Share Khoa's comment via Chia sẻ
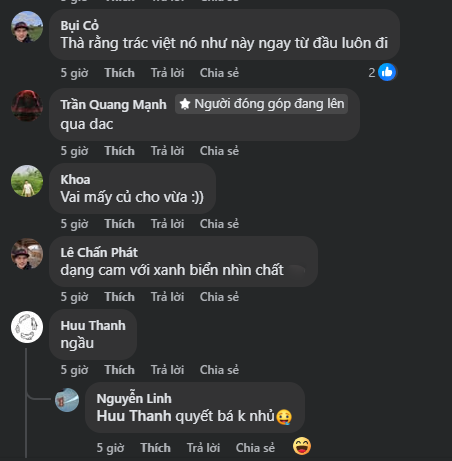Viewport: 452px width, 461px height. click(219, 224)
